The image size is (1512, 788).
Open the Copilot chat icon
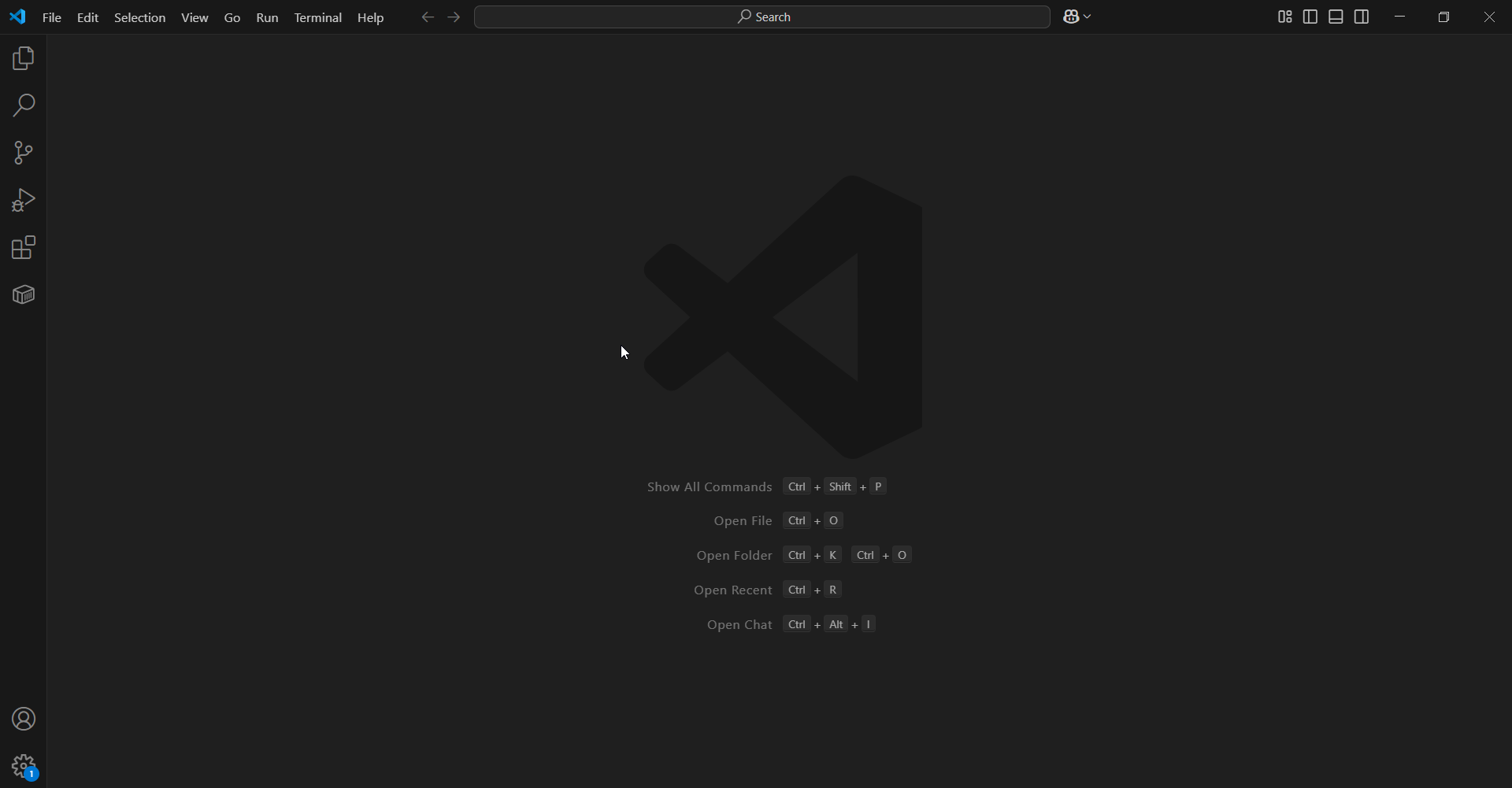click(x=1071, y=17)
